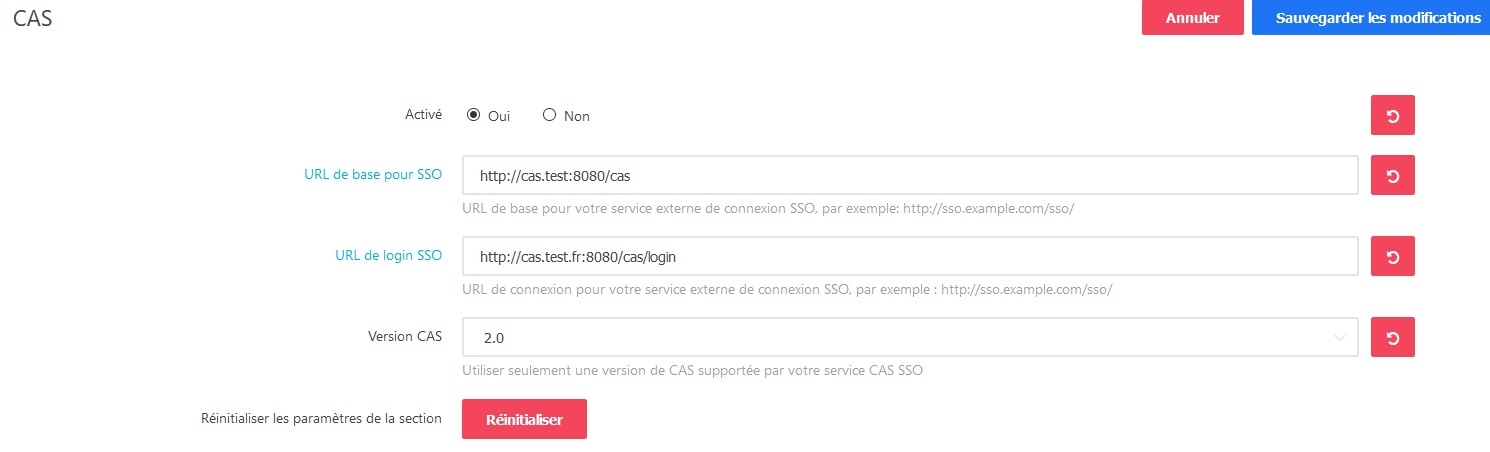Viewport: 1490px width, 452px height.
Task: Click the CAS section heading
Action: (33, 18)
